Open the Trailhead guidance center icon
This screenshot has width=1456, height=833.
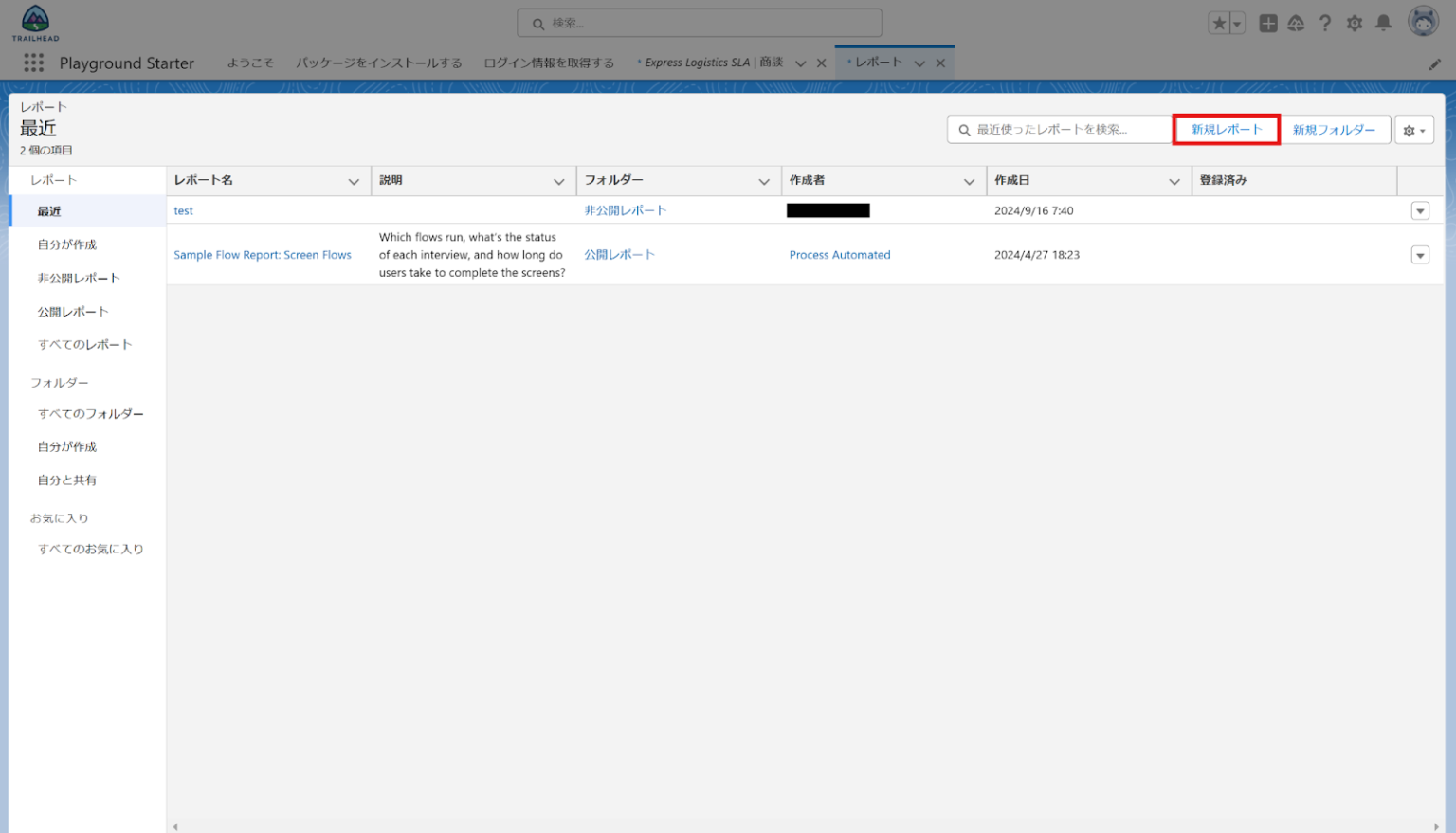point(1296,23)
